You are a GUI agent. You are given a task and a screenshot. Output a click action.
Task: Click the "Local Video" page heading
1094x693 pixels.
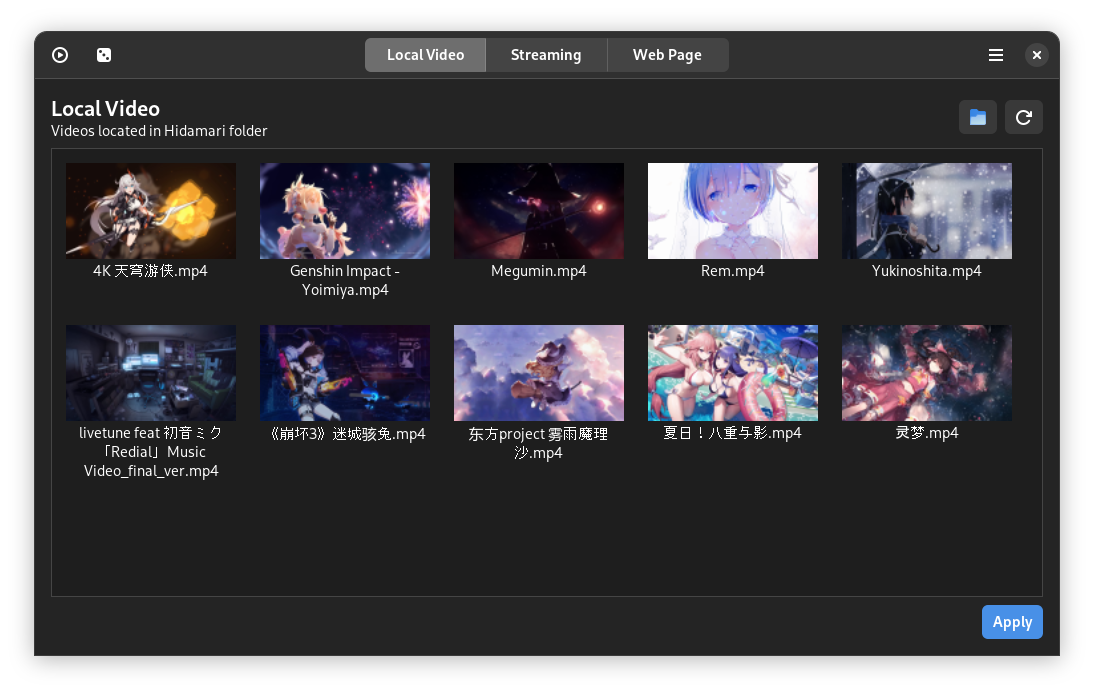point(105,109)
